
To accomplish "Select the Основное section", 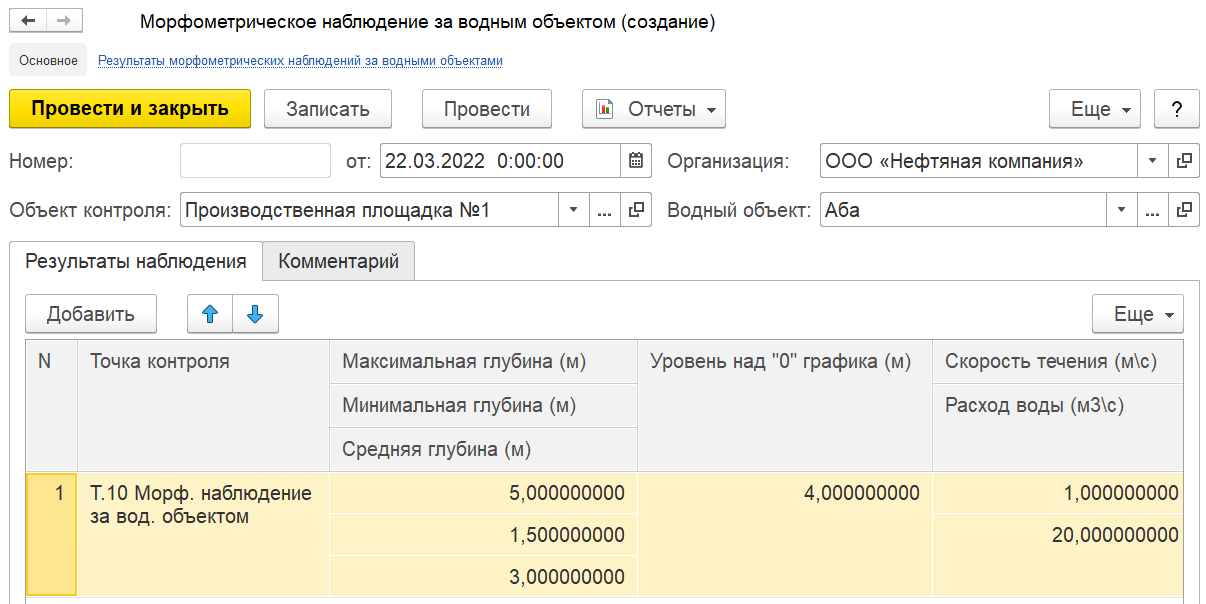I will (48, 60).
